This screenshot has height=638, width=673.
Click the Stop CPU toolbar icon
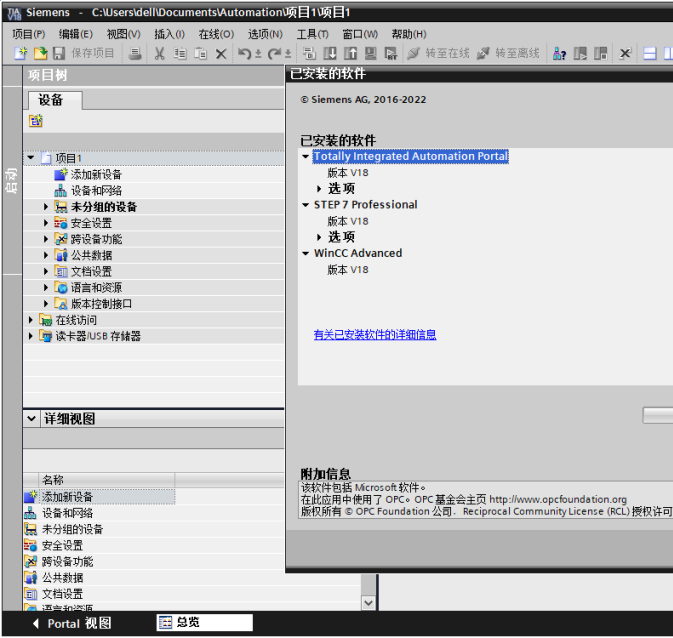(x=600, y=53)
